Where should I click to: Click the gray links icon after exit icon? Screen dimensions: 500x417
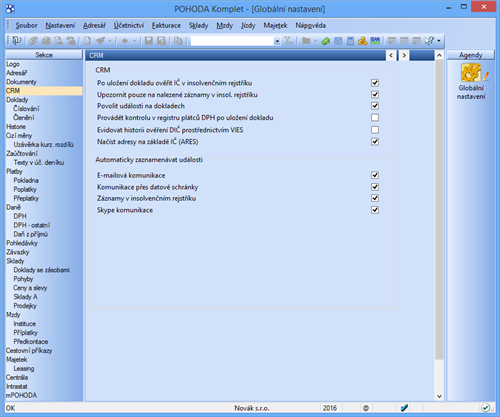[x=33, y=41]
